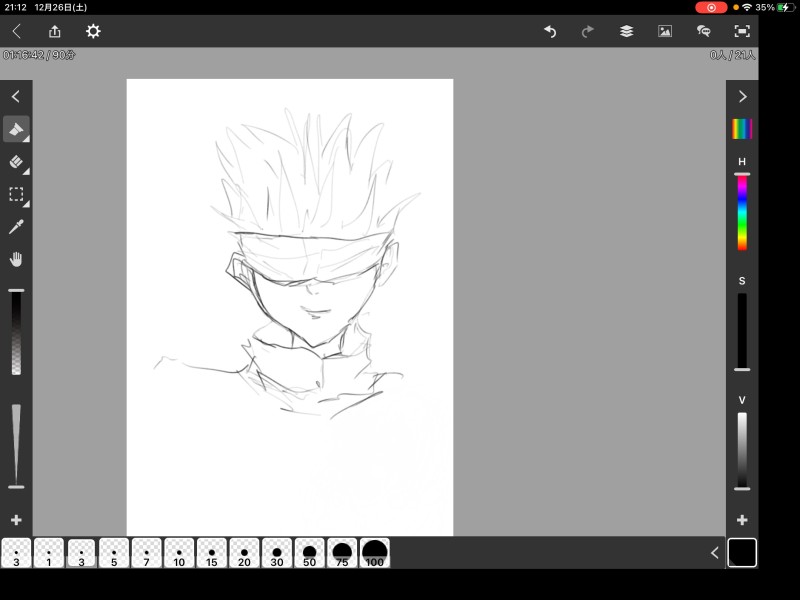Screen dimensions: 800x600
Task: Click the elapsed time '01:16:42 / 90分'
Action: 39,55
